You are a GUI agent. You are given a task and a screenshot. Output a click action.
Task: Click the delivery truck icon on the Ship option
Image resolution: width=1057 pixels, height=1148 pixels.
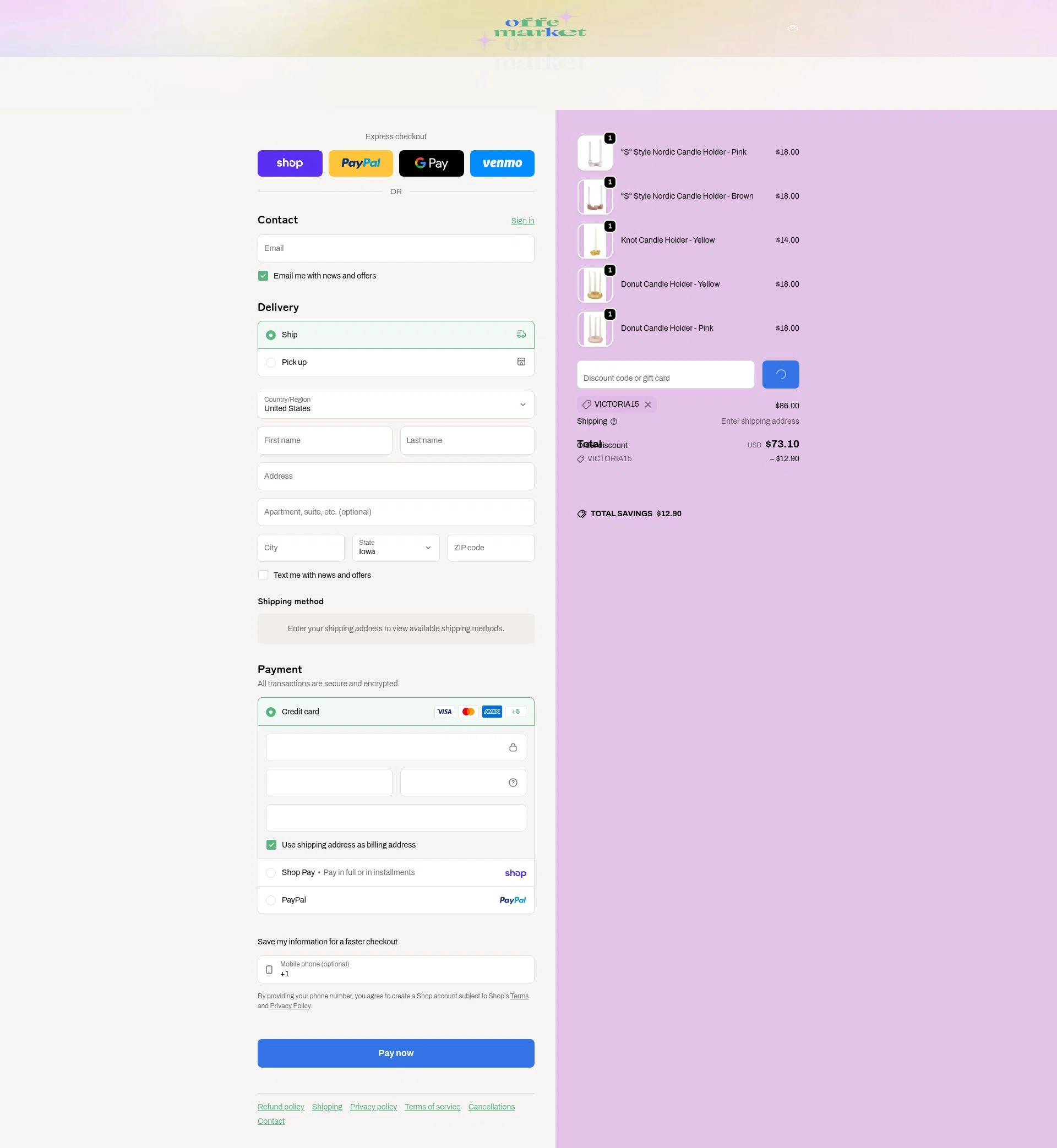point(520,335)
